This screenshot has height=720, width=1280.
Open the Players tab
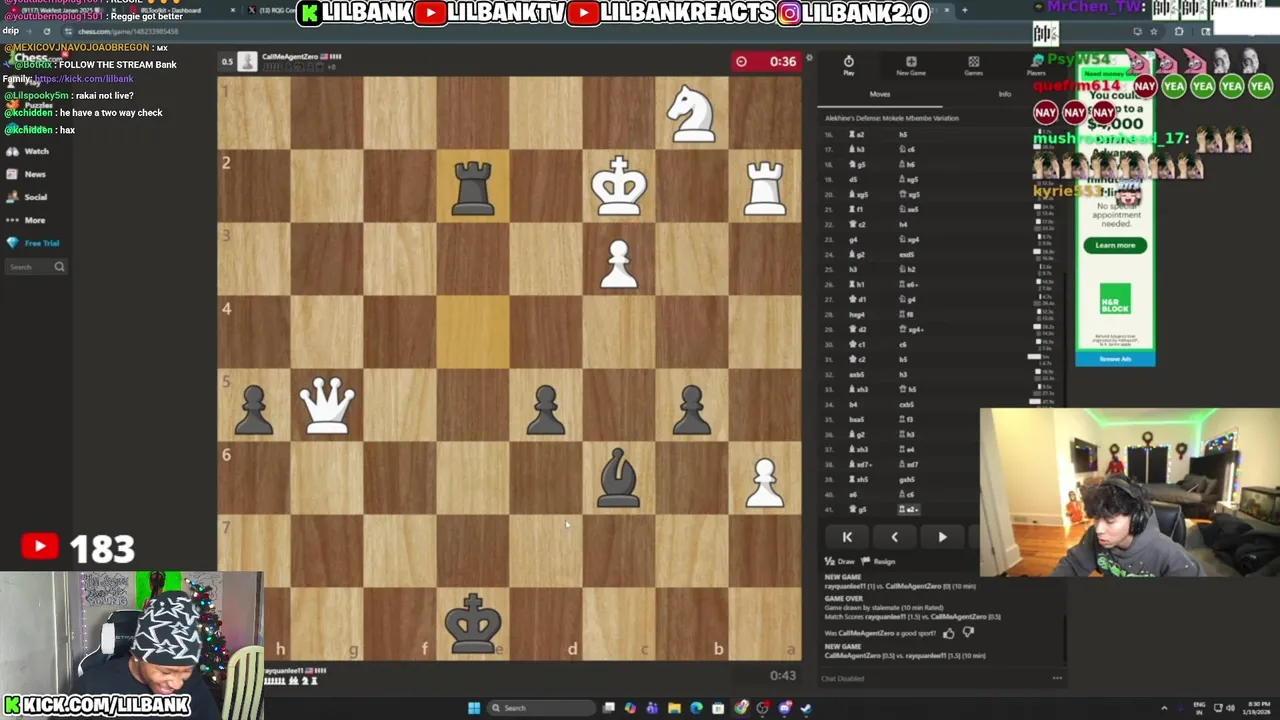click(1036, 66)
